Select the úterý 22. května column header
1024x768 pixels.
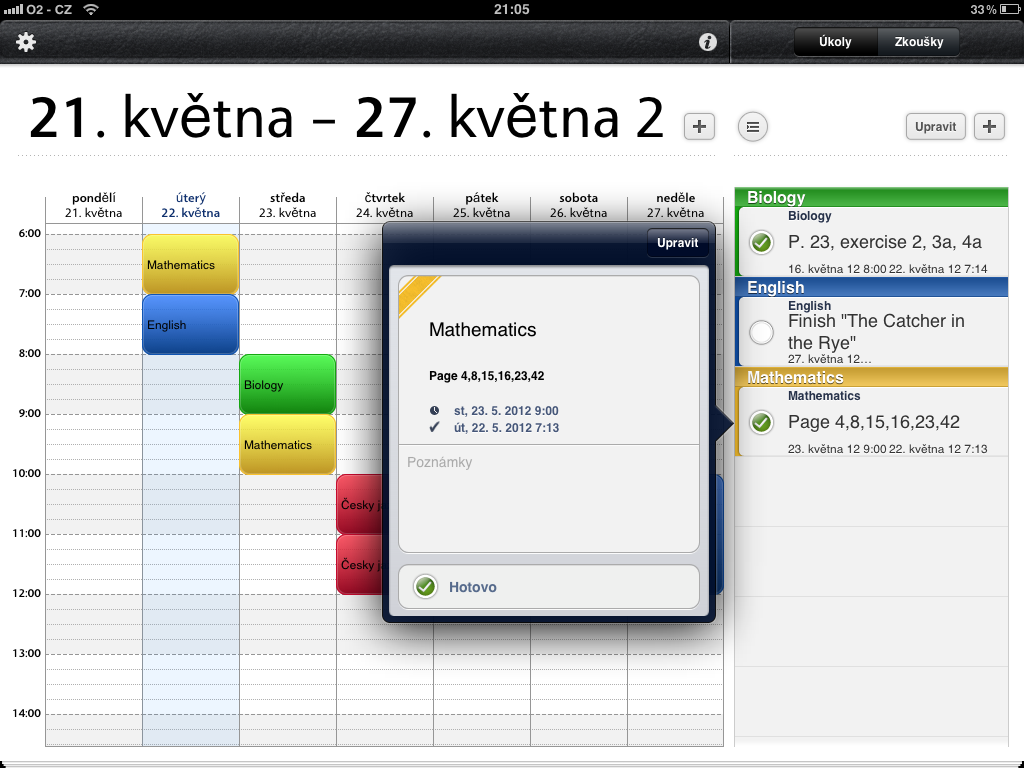[190, 205]
